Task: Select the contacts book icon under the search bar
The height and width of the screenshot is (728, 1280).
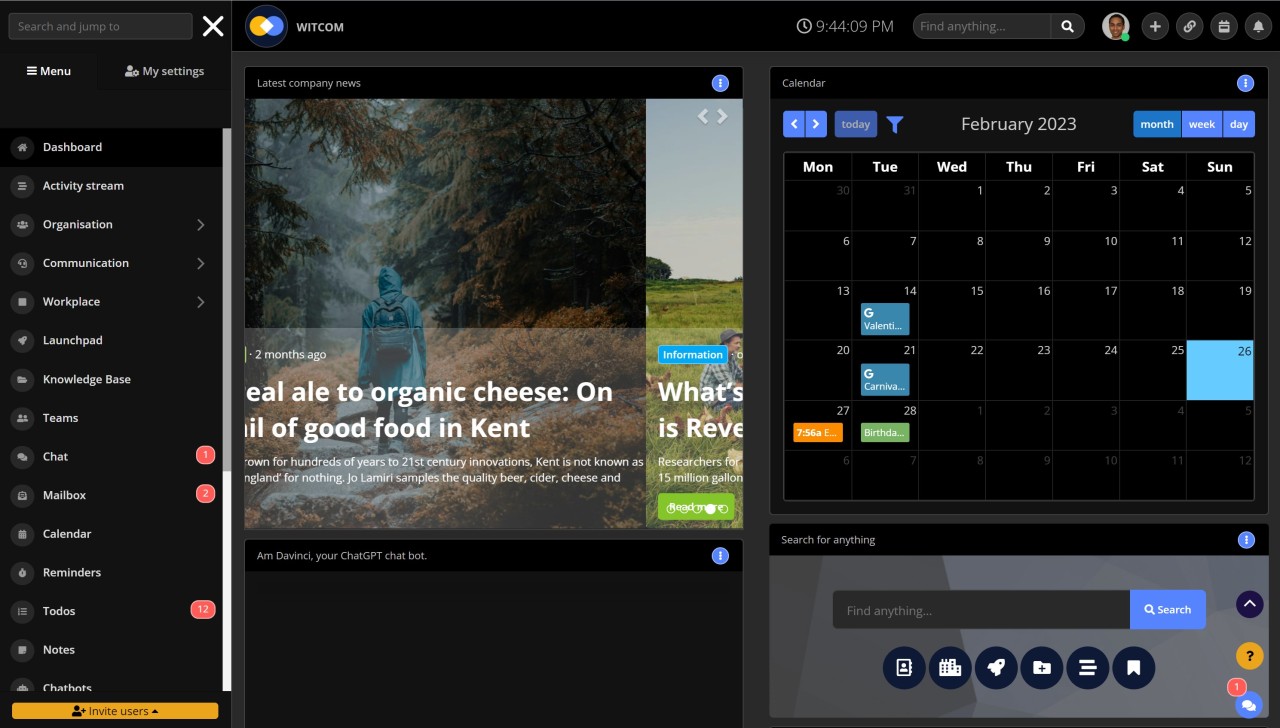Action: [904, 667]
